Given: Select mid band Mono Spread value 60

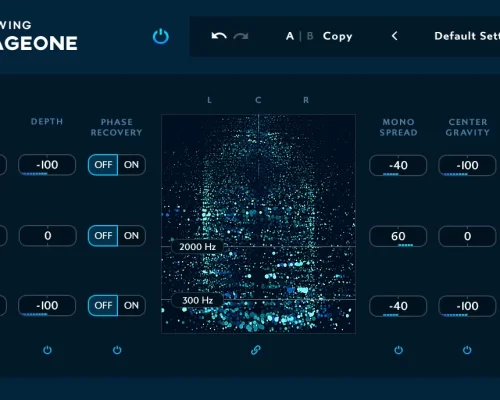Looking at the screenshot, I should pyautogui.click(x=398, y=236).
